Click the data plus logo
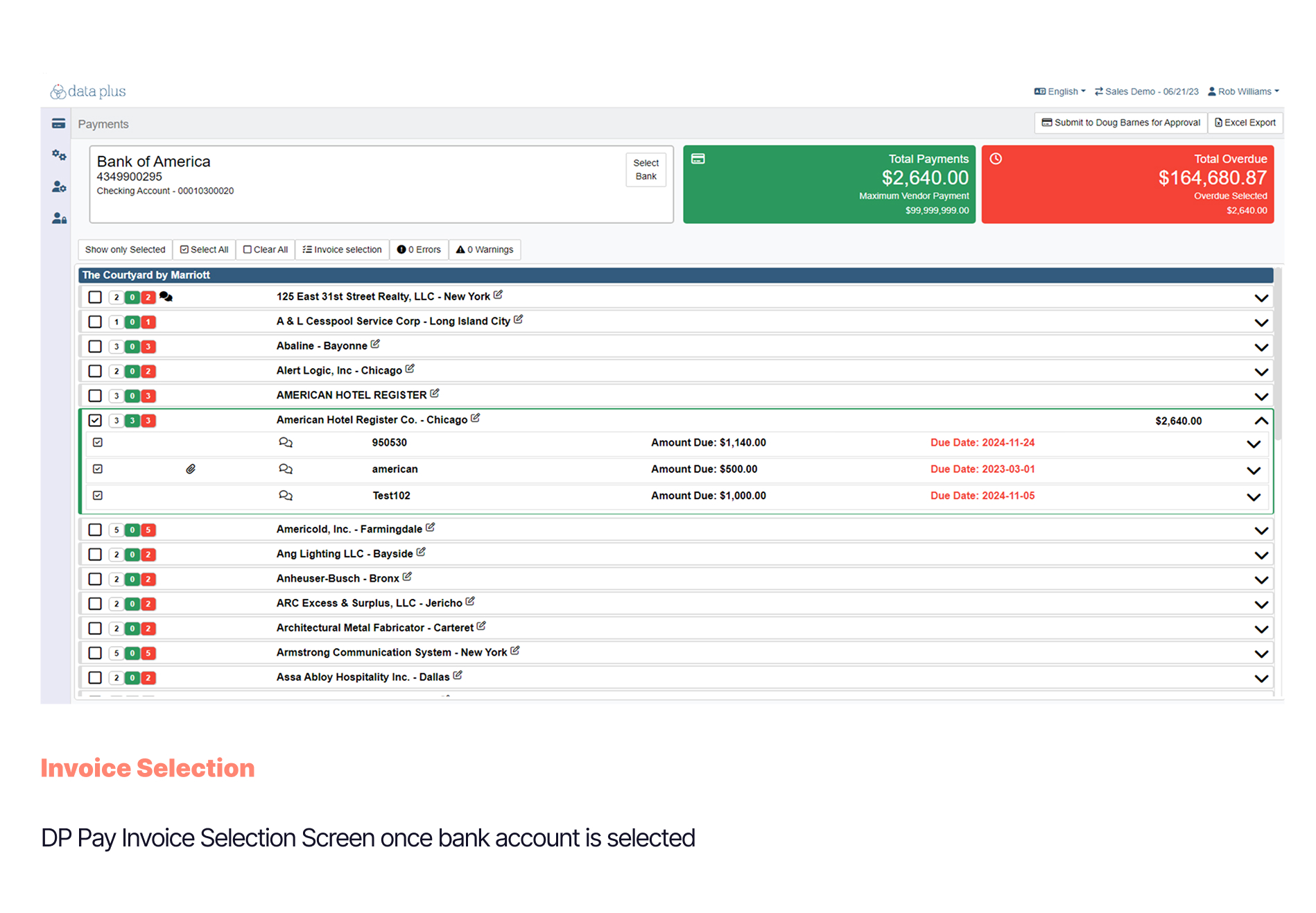Screen dimensions: 1316x913 tap(87, 92)
